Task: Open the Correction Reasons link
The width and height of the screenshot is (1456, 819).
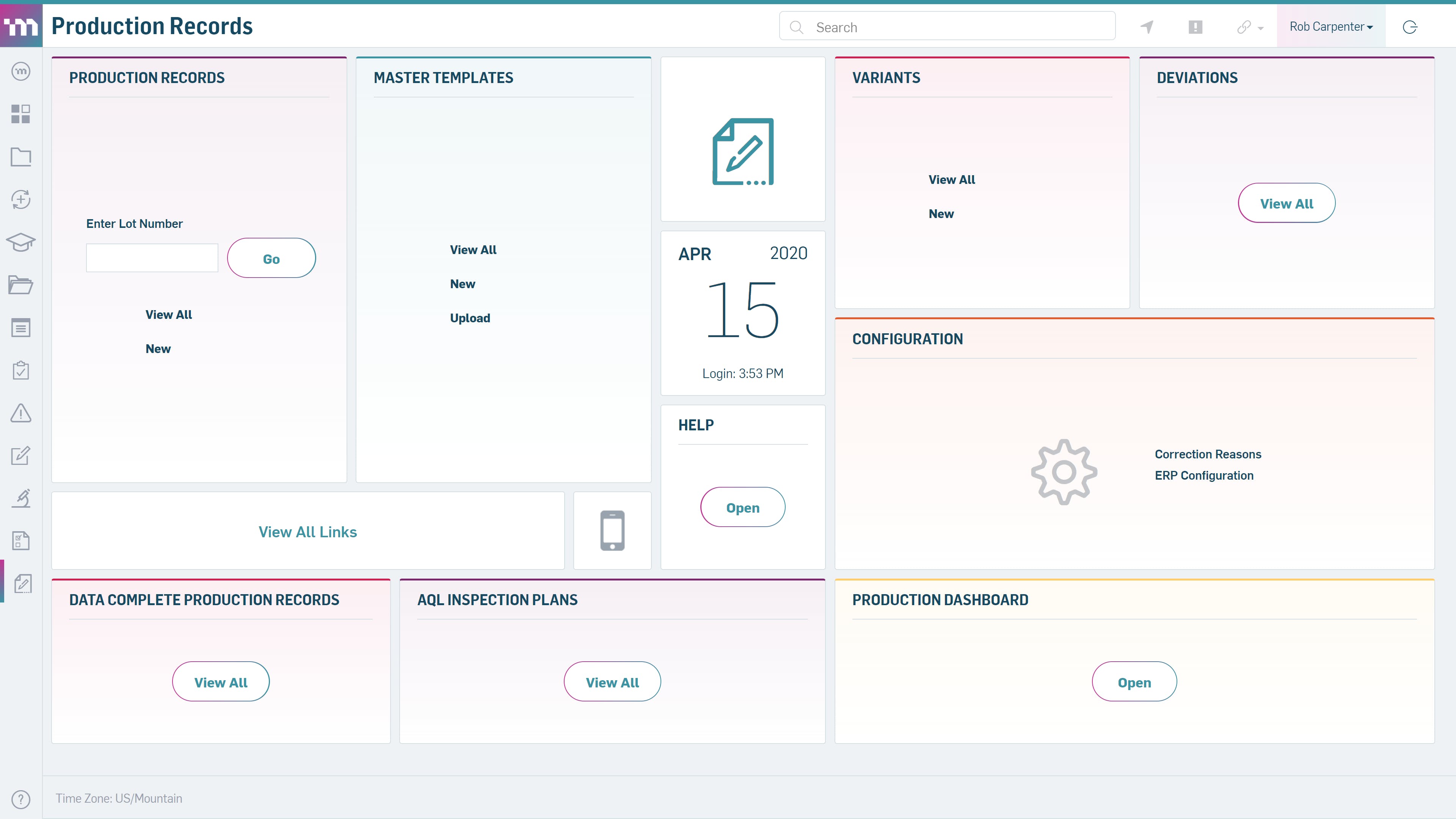Action: point(1207,455)
